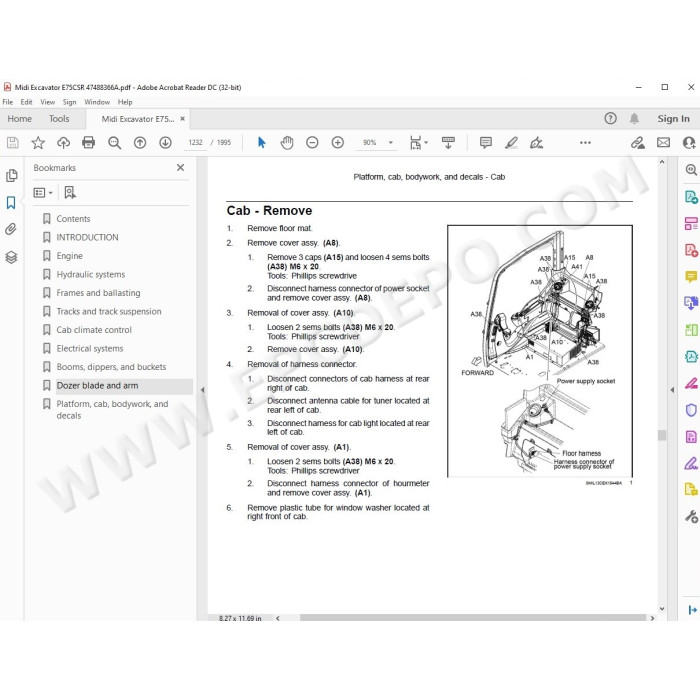Image resolution: width=700 pixels, height=700 pixels.
Task: Expand the right pane arrow icon
Action: pos(692,610)
